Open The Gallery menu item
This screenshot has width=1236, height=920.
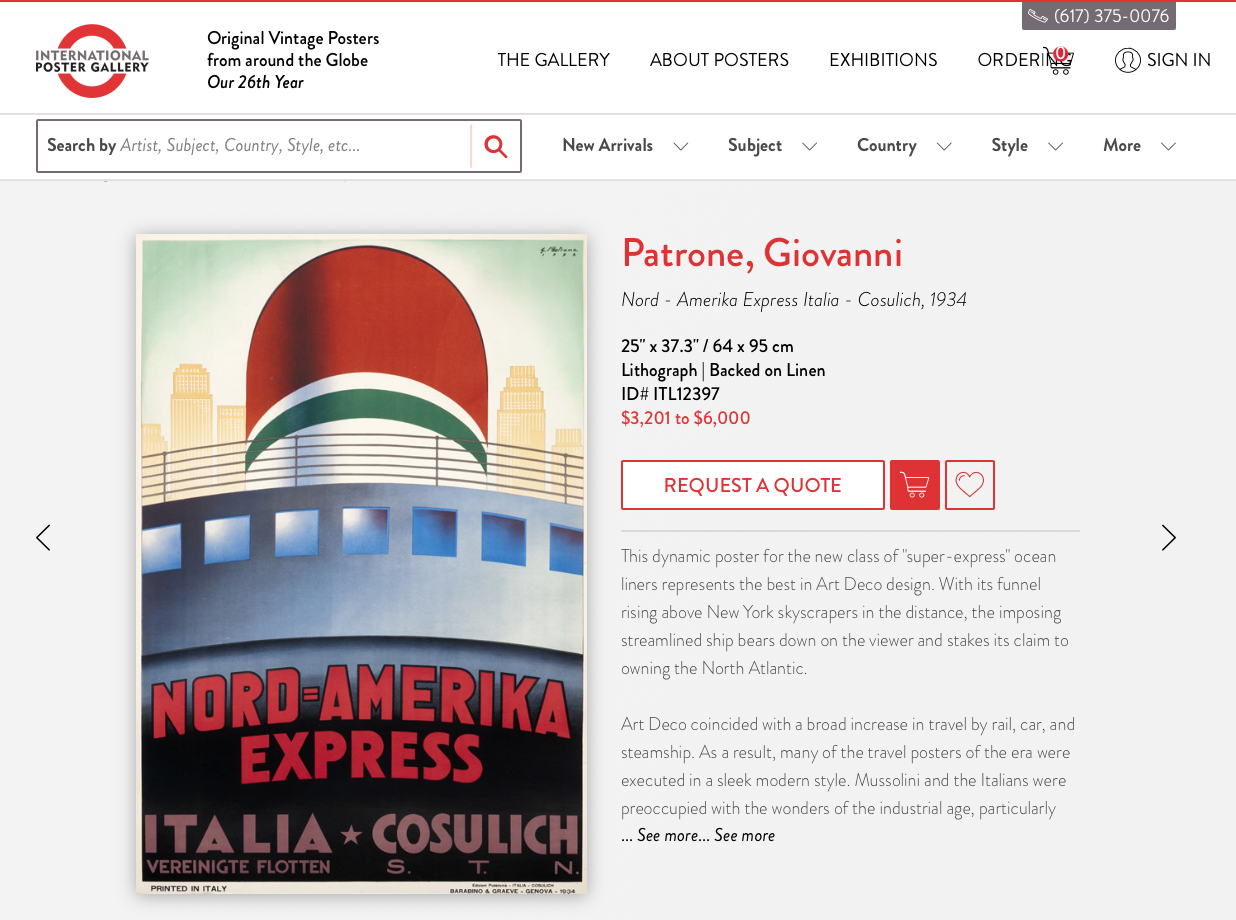553,60
